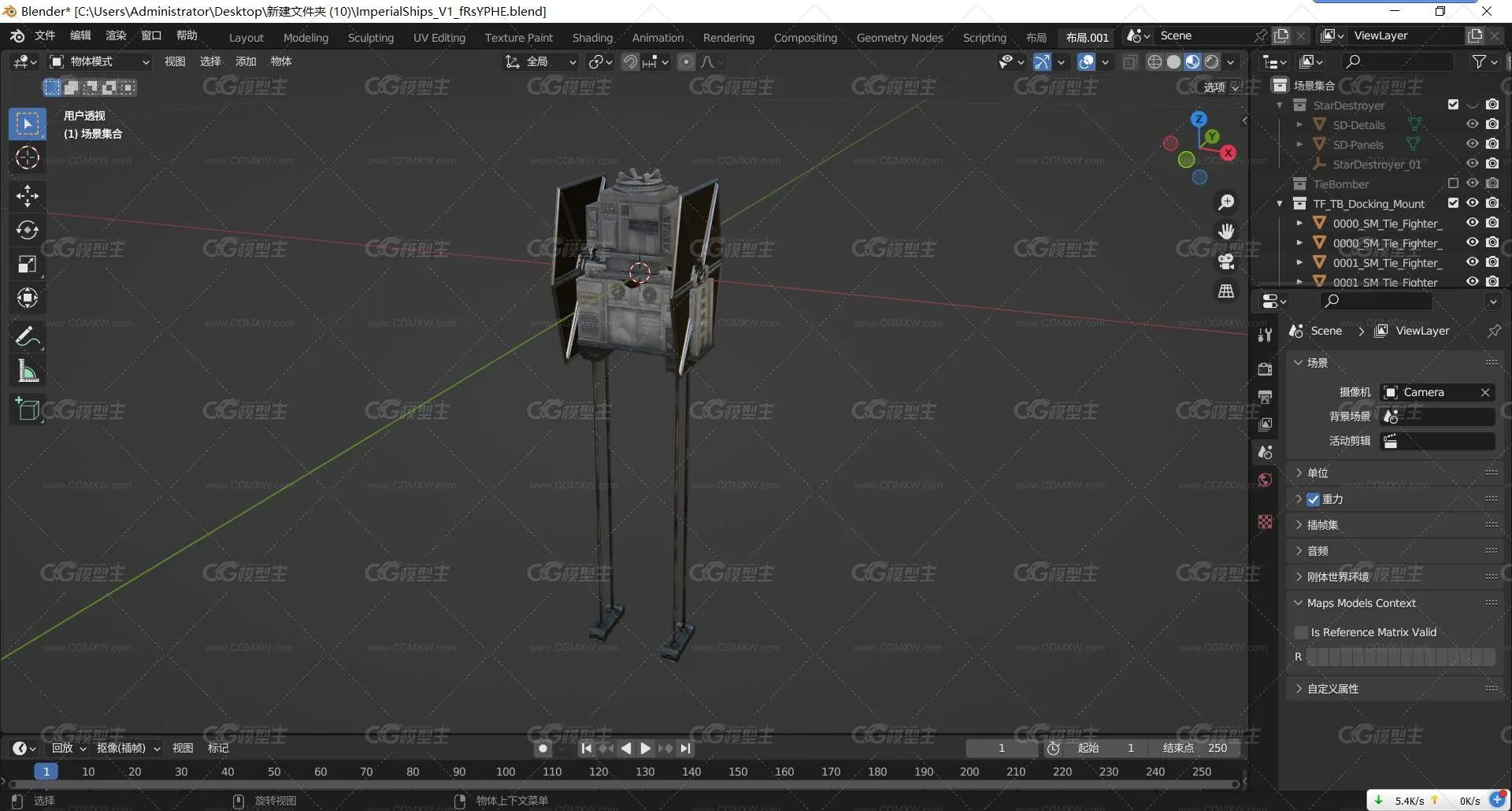
Task: Expand the 音频 audio panel
Action: point(1394,551)
